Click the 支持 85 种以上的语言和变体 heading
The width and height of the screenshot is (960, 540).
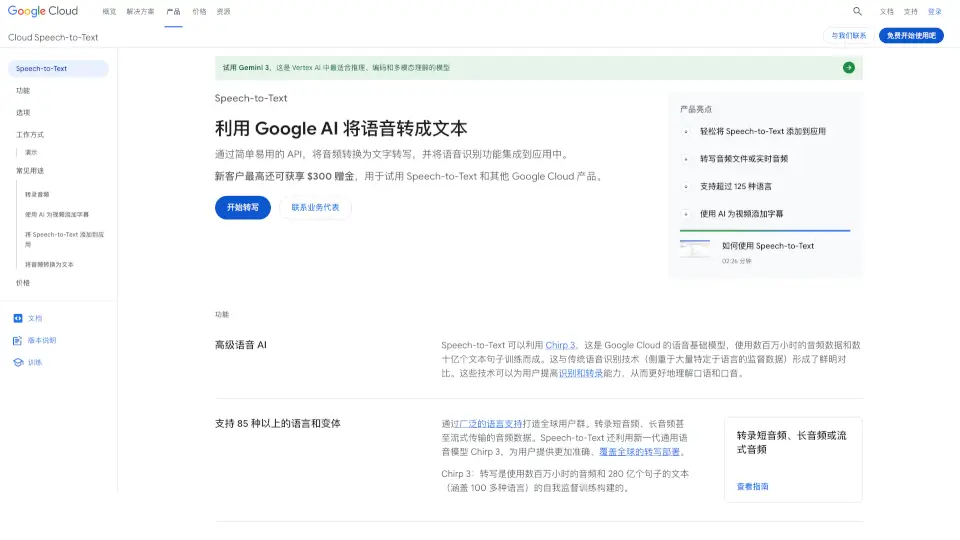pos(277,424)
